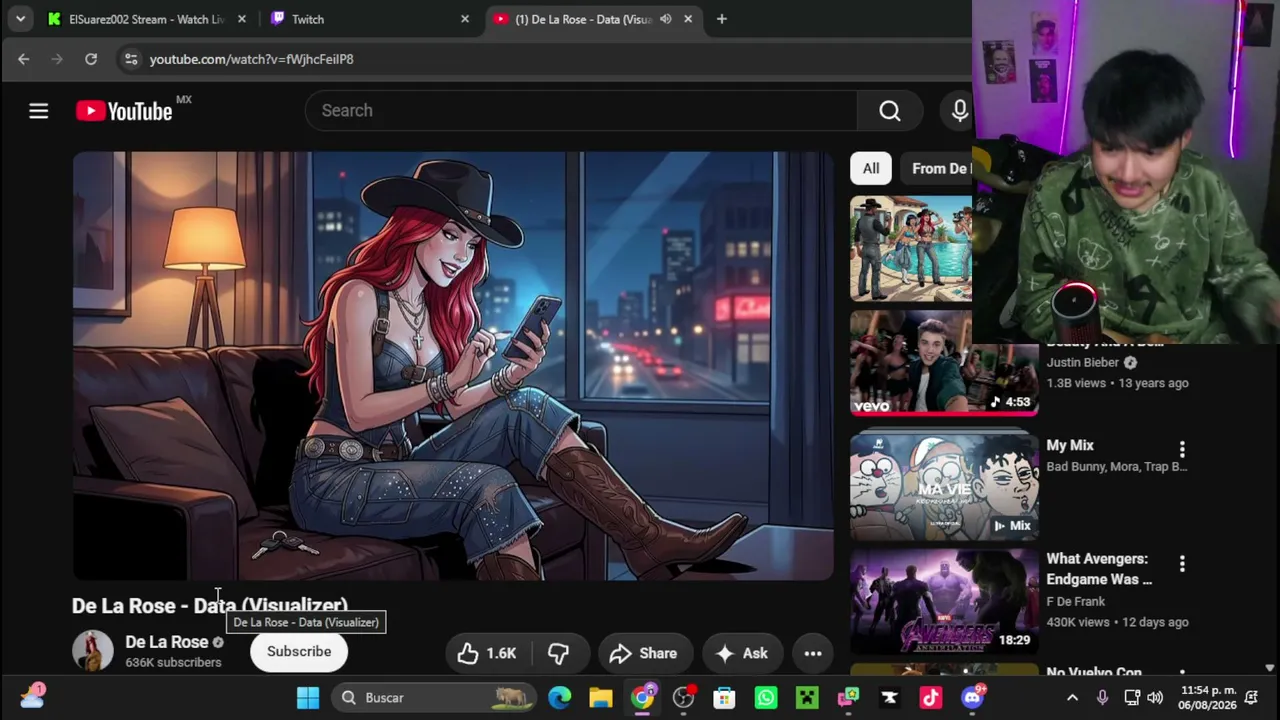
Task: Click the F De Frank channel name
Action: (x=1076, y=601)
